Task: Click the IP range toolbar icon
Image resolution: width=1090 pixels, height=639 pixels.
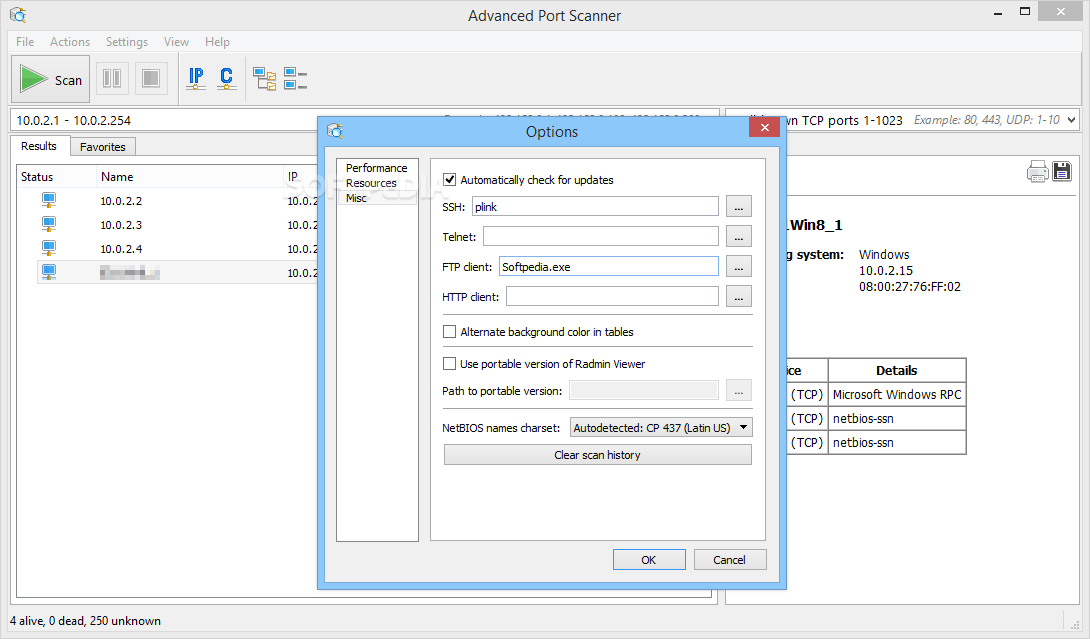Action: [x=196, y=78]
